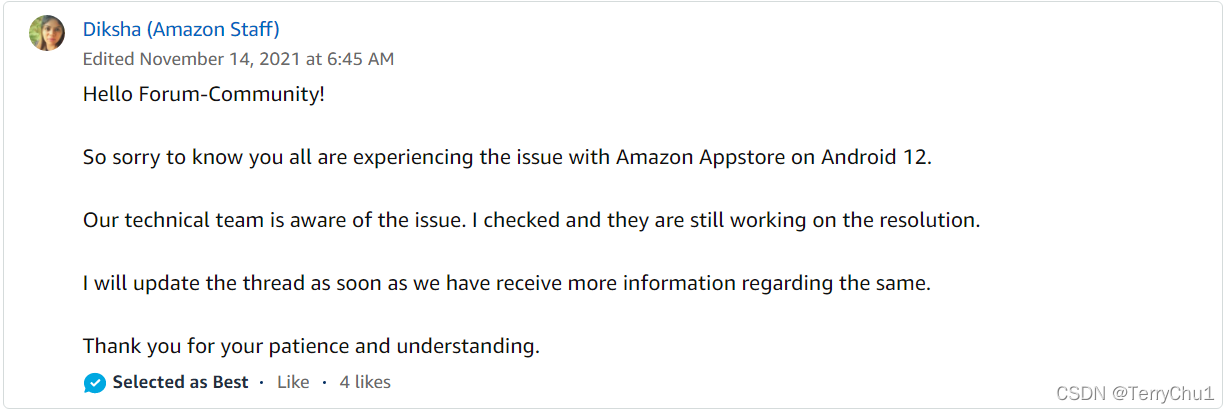Click the Thank you for your patience line
The image size is (1230, 413).
pos(311,347)
